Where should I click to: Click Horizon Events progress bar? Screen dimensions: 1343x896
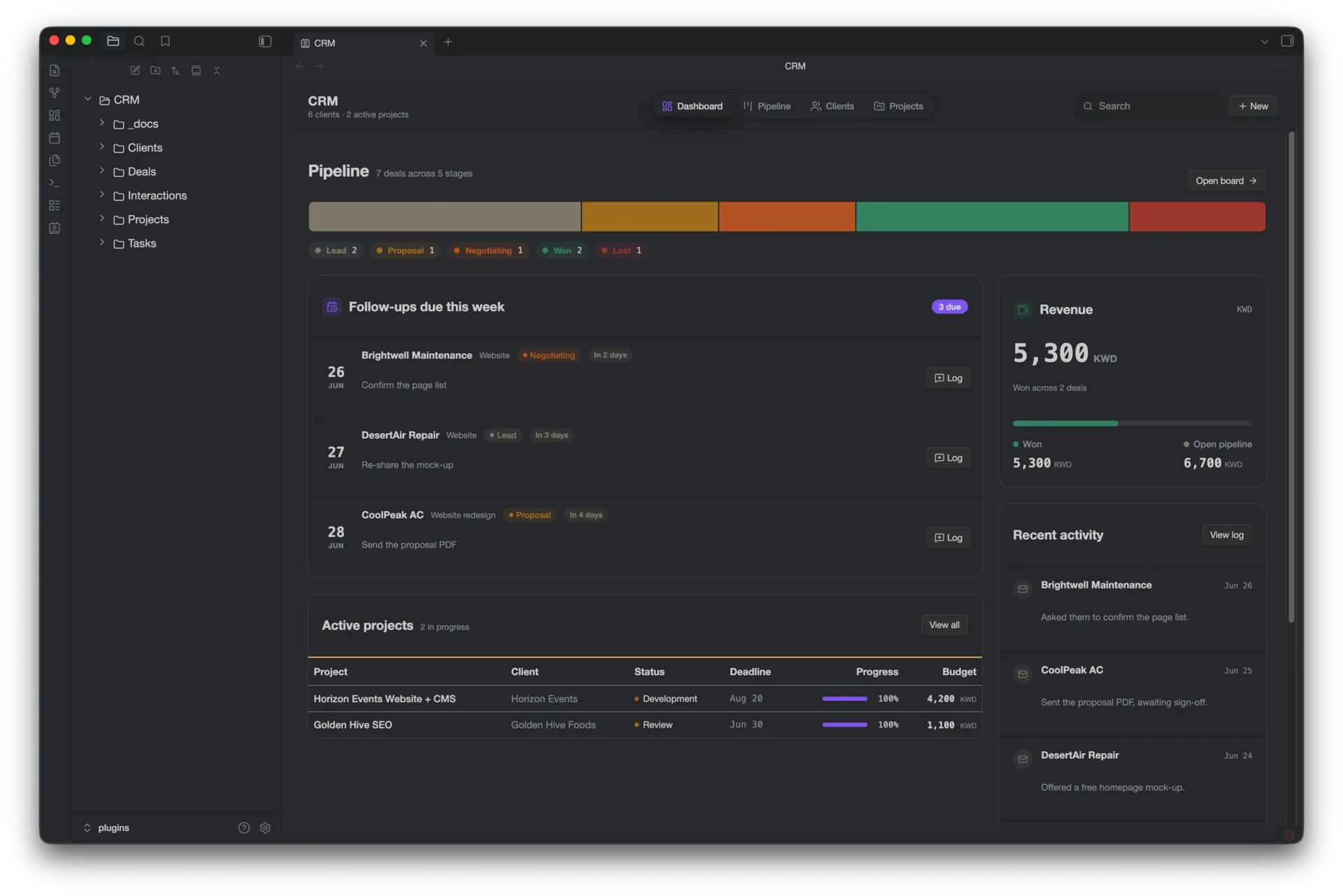click(x=844, y=699)
